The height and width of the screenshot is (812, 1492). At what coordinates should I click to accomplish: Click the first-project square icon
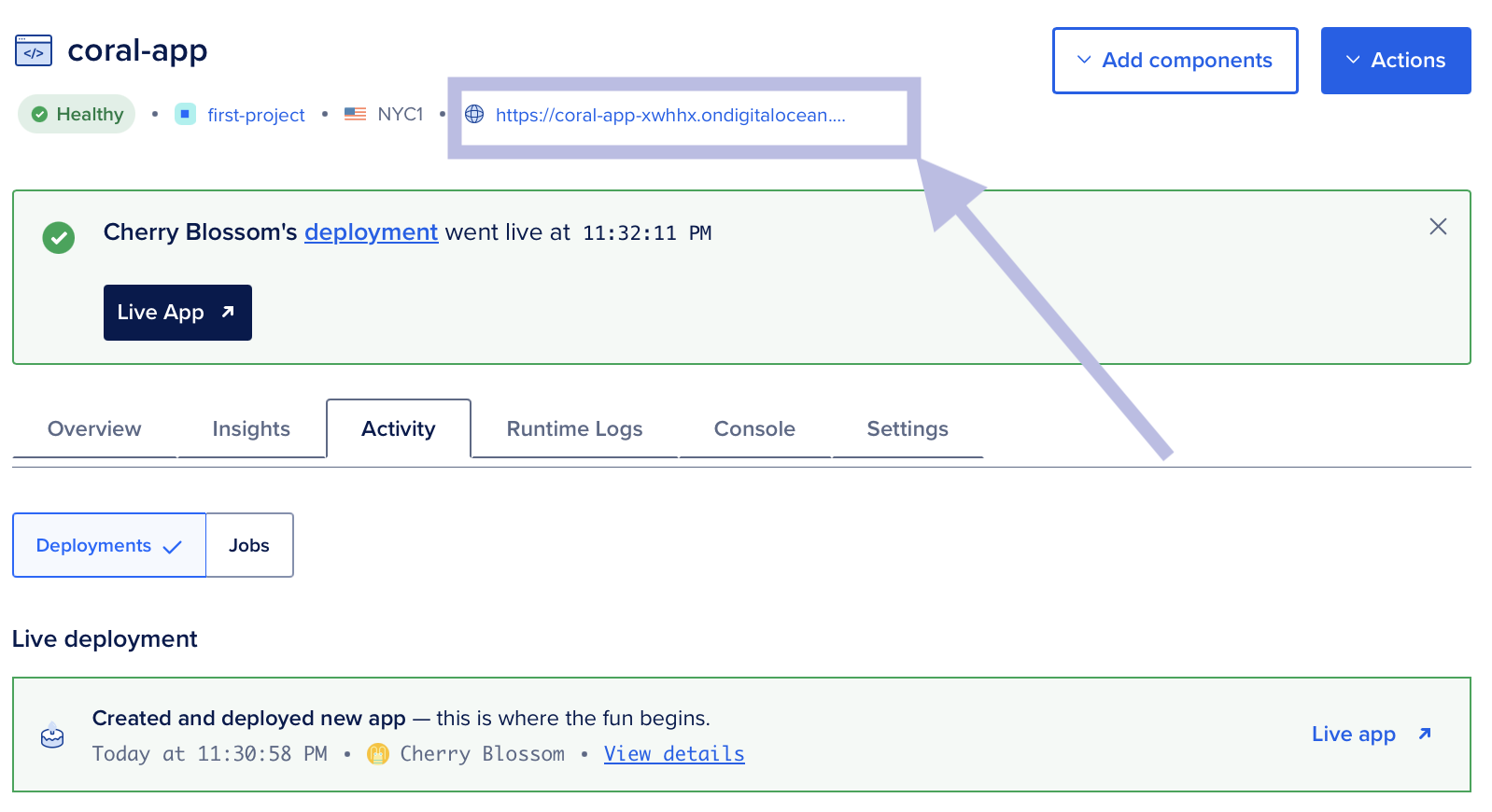click(186, 114)
